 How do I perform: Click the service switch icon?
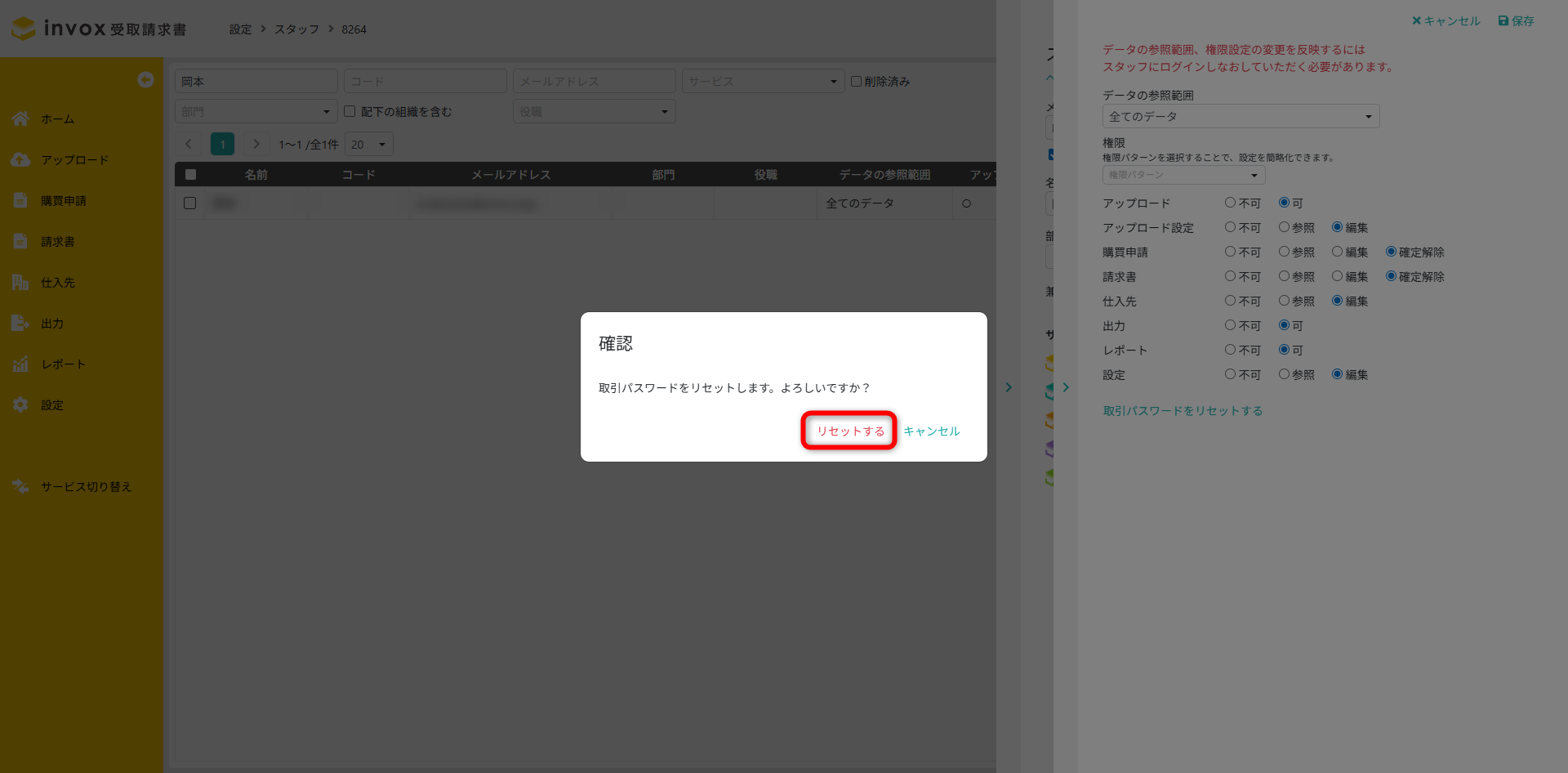point(20,487)
